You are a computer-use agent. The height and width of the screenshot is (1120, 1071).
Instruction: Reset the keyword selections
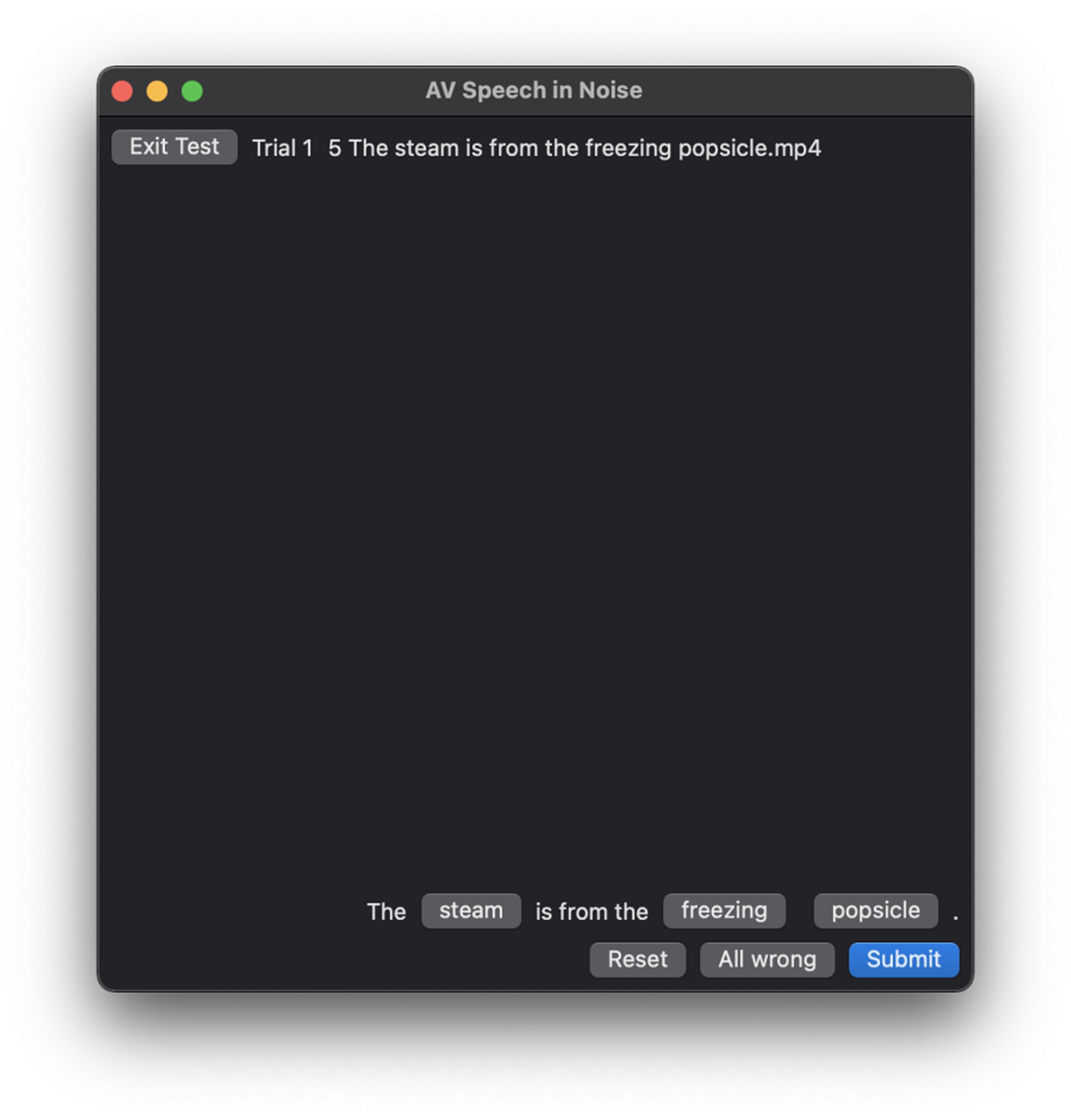tap(637, 959)
